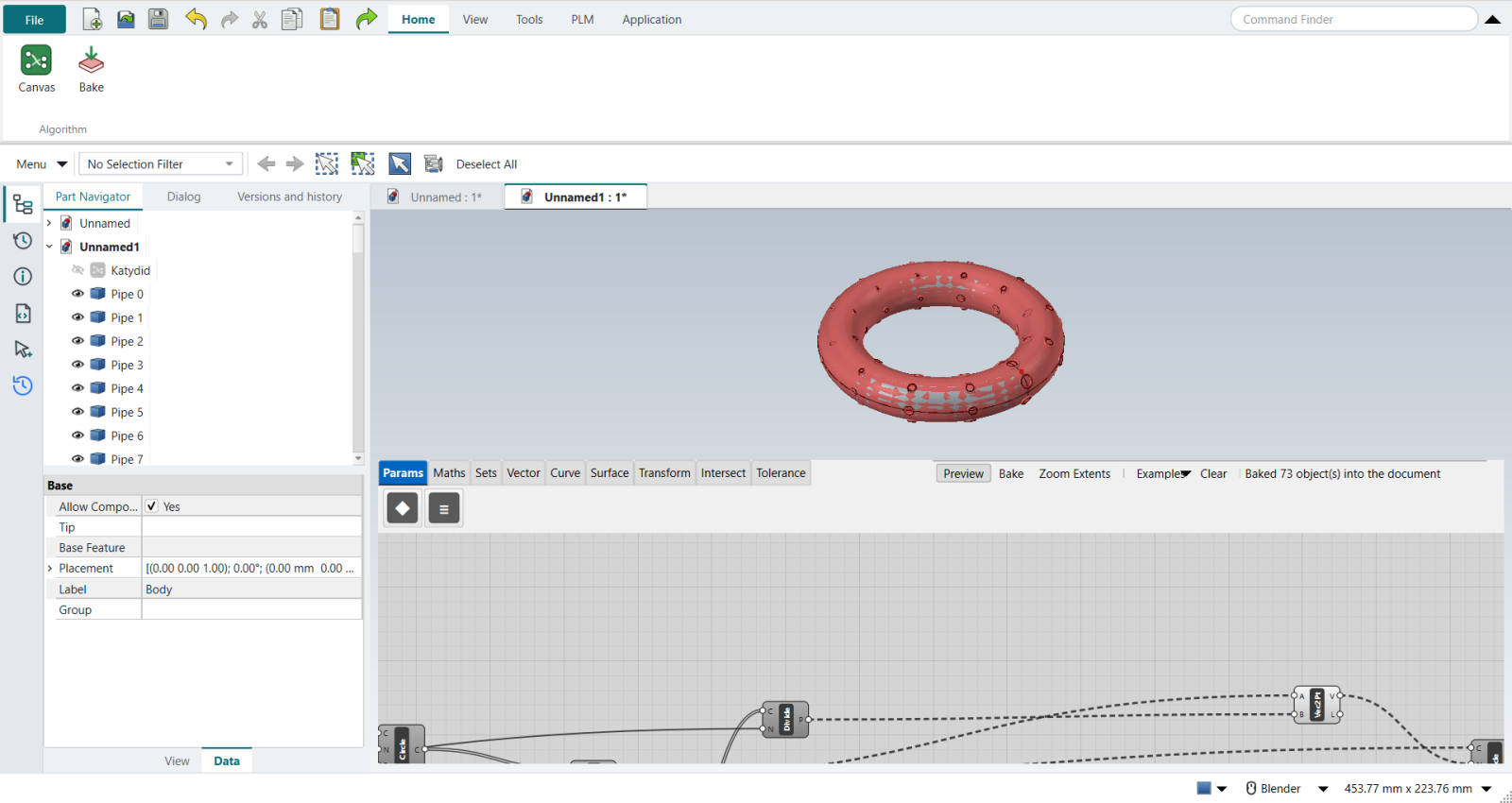This screenshot has width=1512, height=803.
Task: Switch to the Surface component tab
Action: [x=610, y=473]
